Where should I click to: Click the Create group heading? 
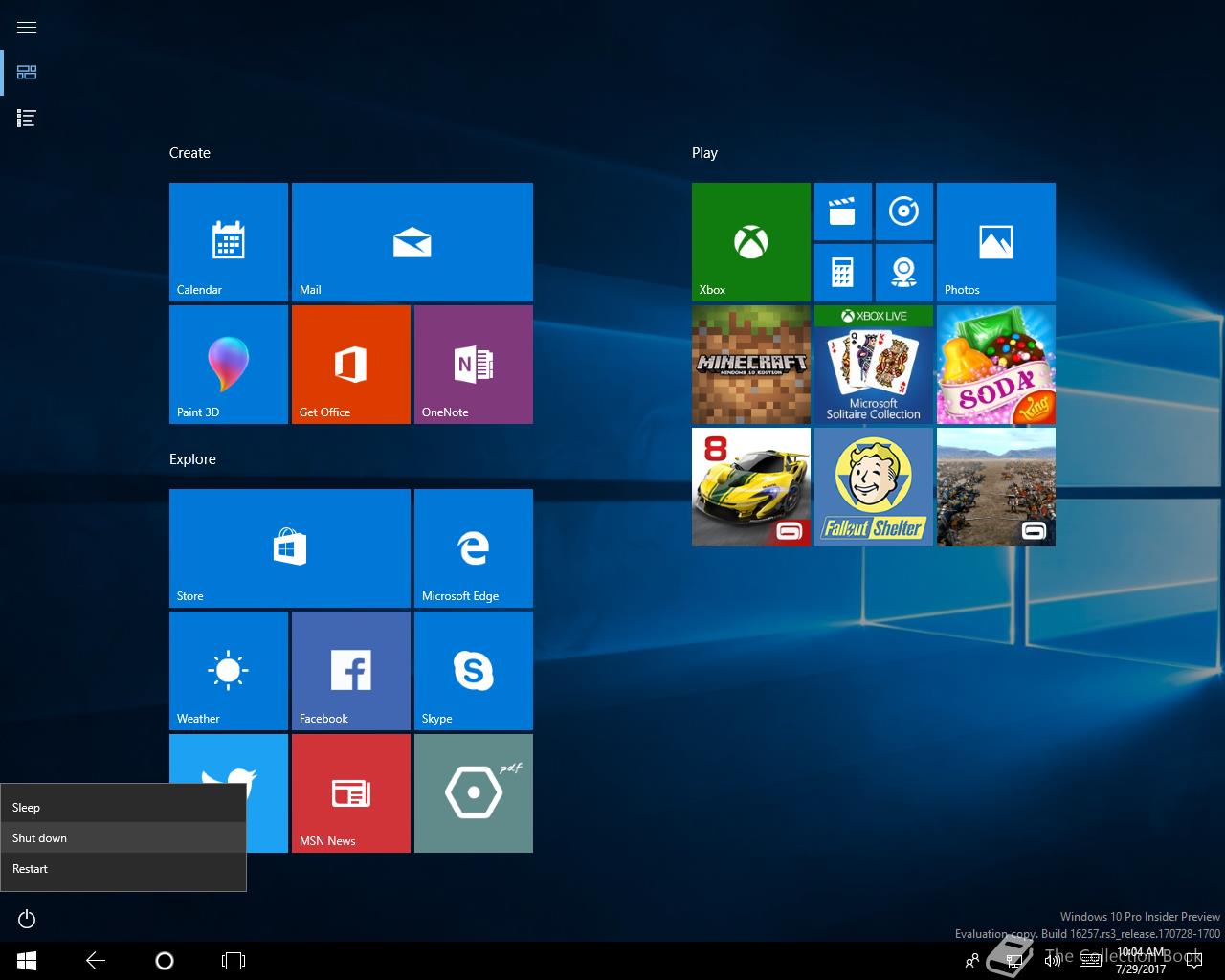pyautogui.click(x=189, y=153)
